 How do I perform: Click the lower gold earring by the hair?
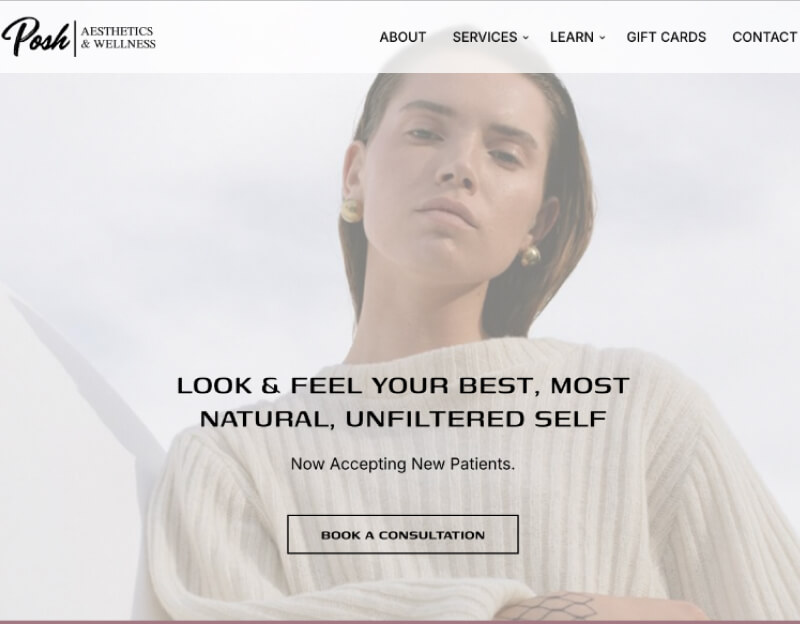pyautogui.click(x=530, y=255)
